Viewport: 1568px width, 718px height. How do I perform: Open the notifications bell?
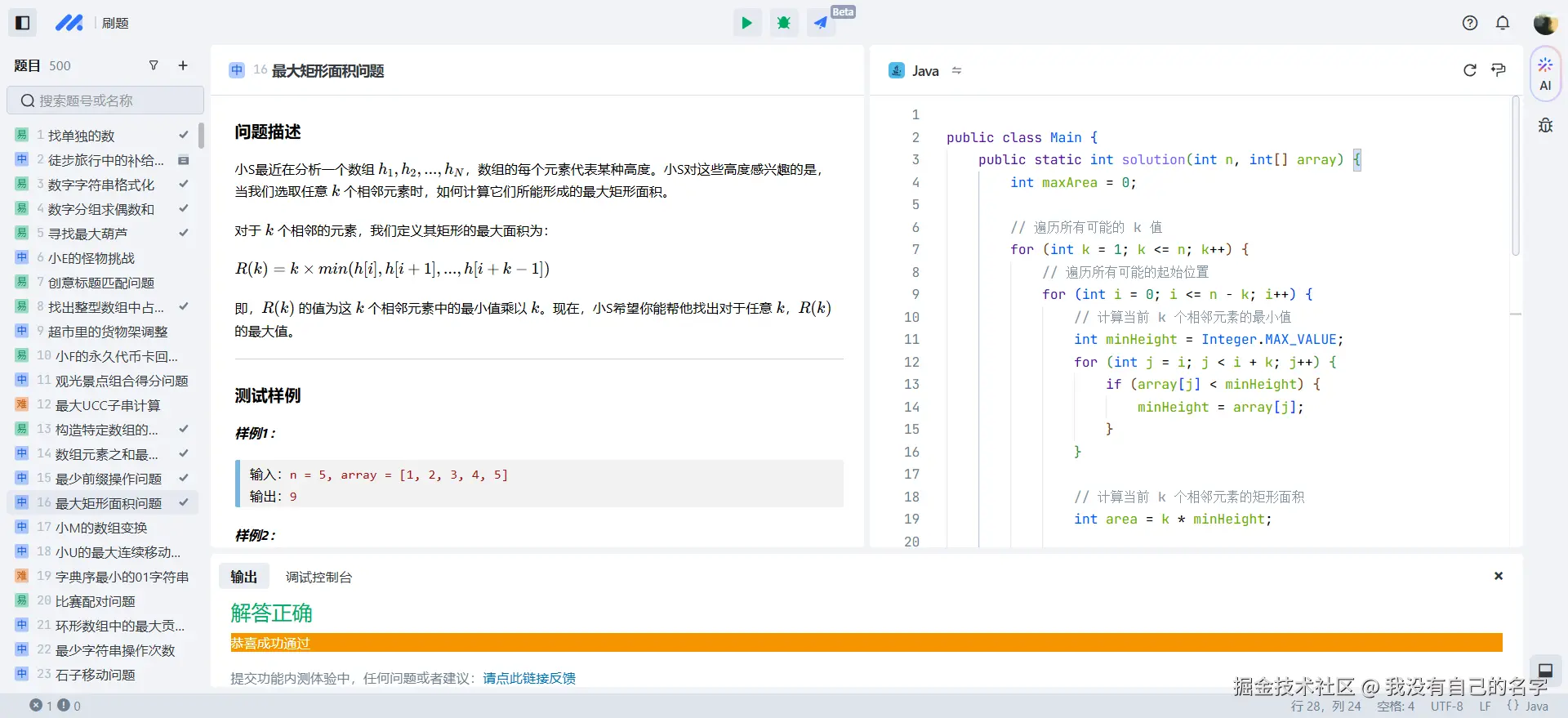[1503, 23]
